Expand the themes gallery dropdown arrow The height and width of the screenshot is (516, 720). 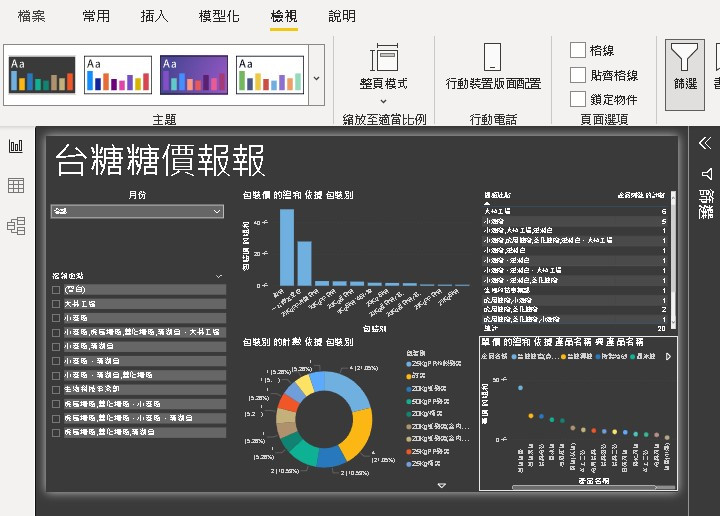pos(316,78)
